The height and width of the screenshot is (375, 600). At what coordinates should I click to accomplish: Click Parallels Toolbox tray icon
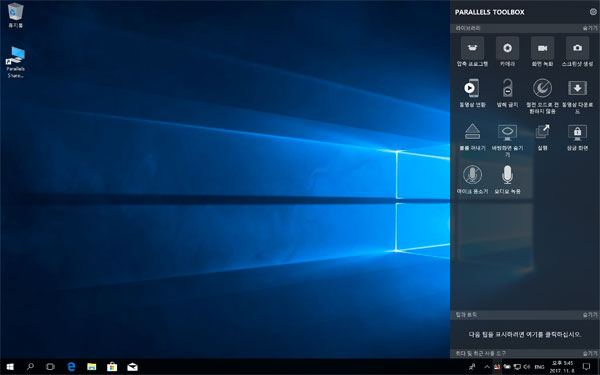tap(497, 367)
